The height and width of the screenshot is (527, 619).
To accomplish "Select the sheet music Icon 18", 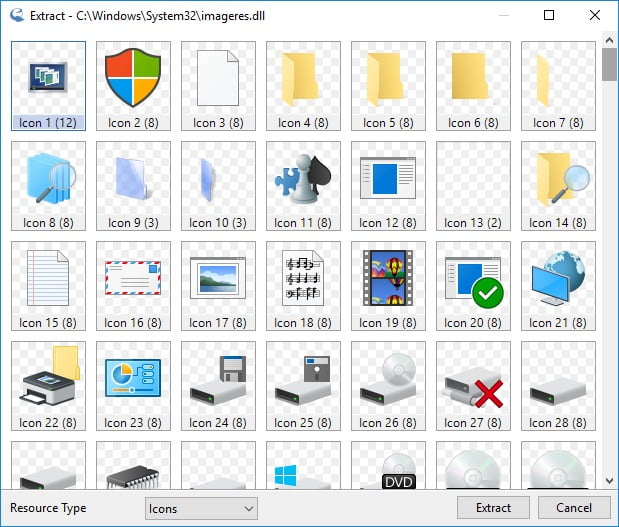I will [303, 286].
